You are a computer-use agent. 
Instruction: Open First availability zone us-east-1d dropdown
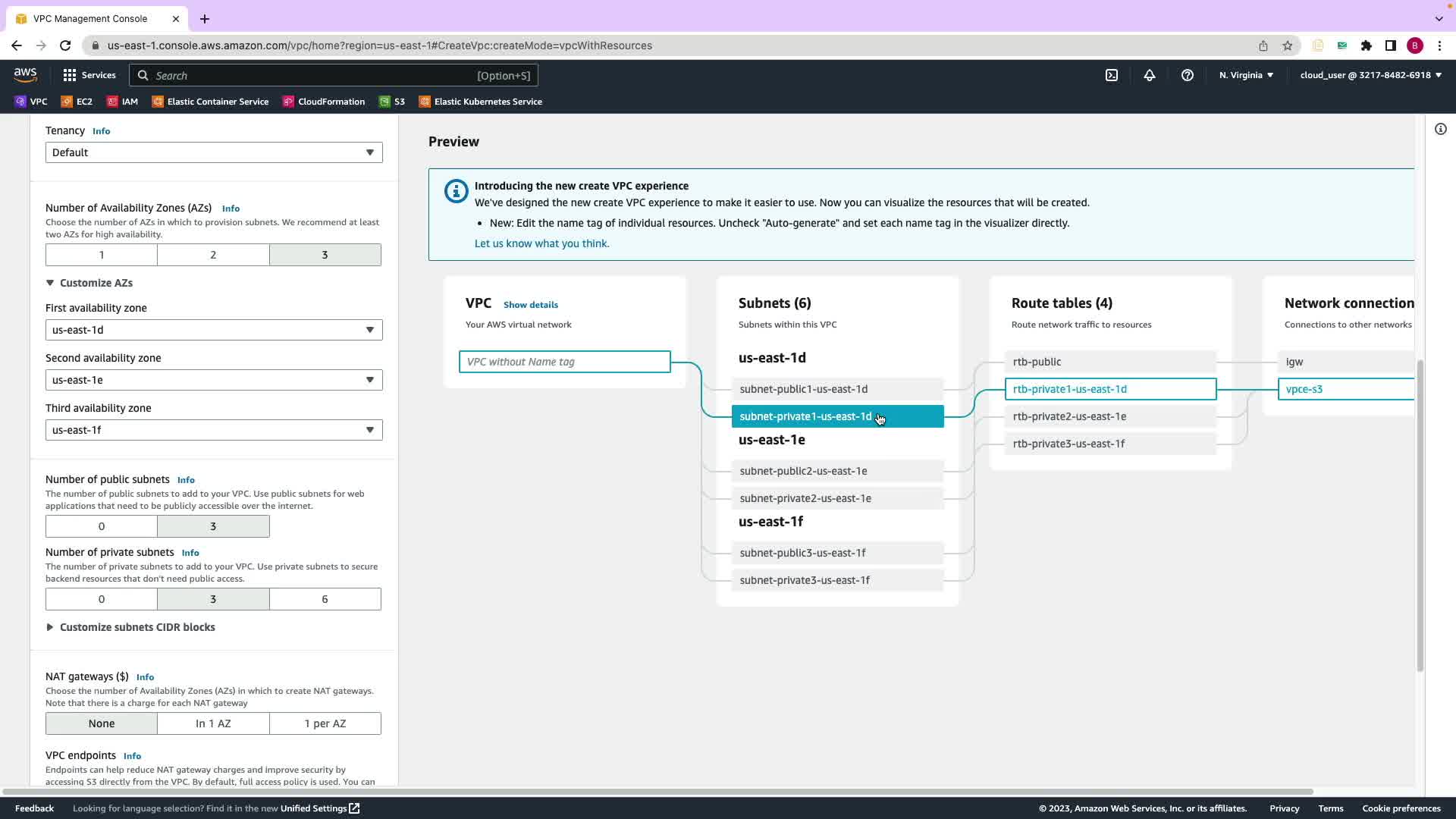[214, 330]
